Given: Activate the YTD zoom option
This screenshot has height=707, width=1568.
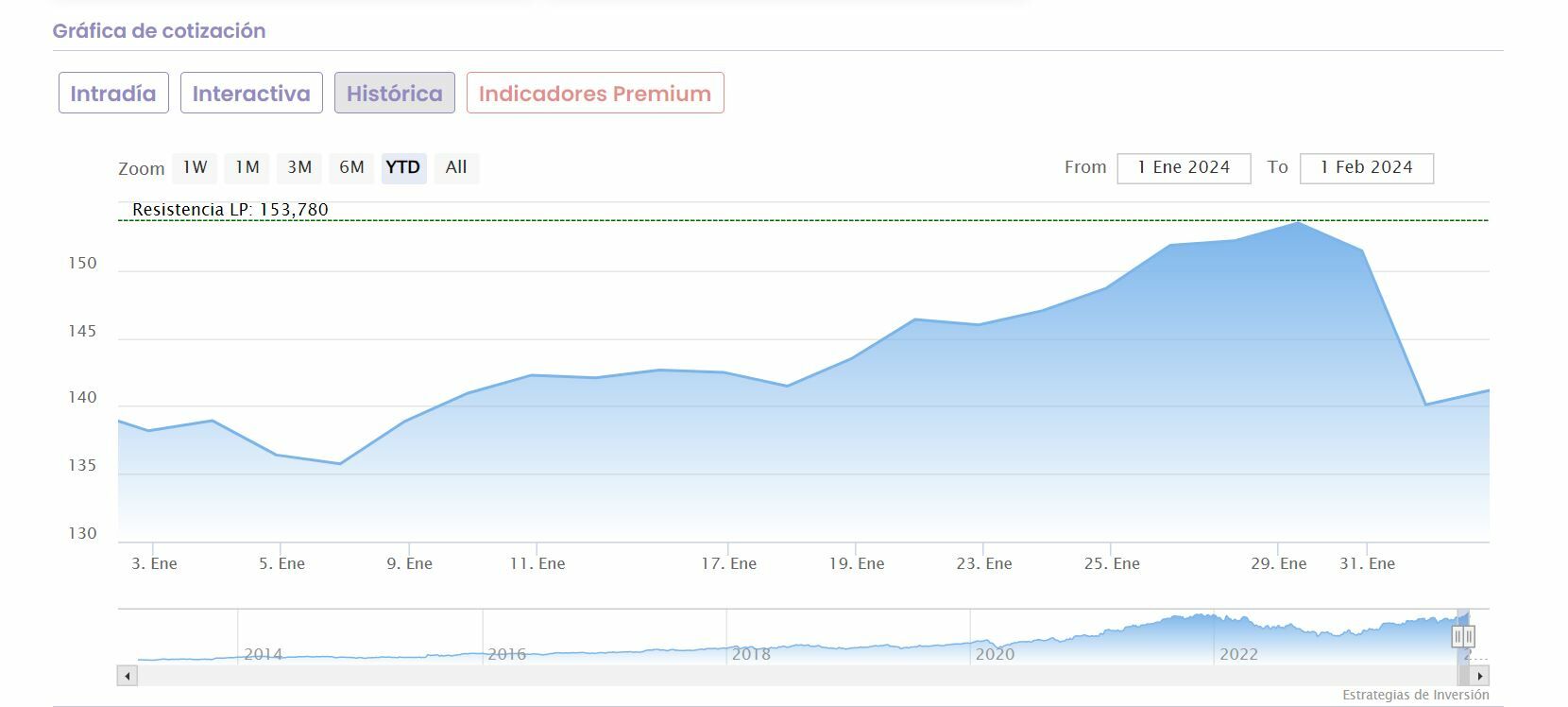Looking at the screenshot, I should tap(403, 167).
